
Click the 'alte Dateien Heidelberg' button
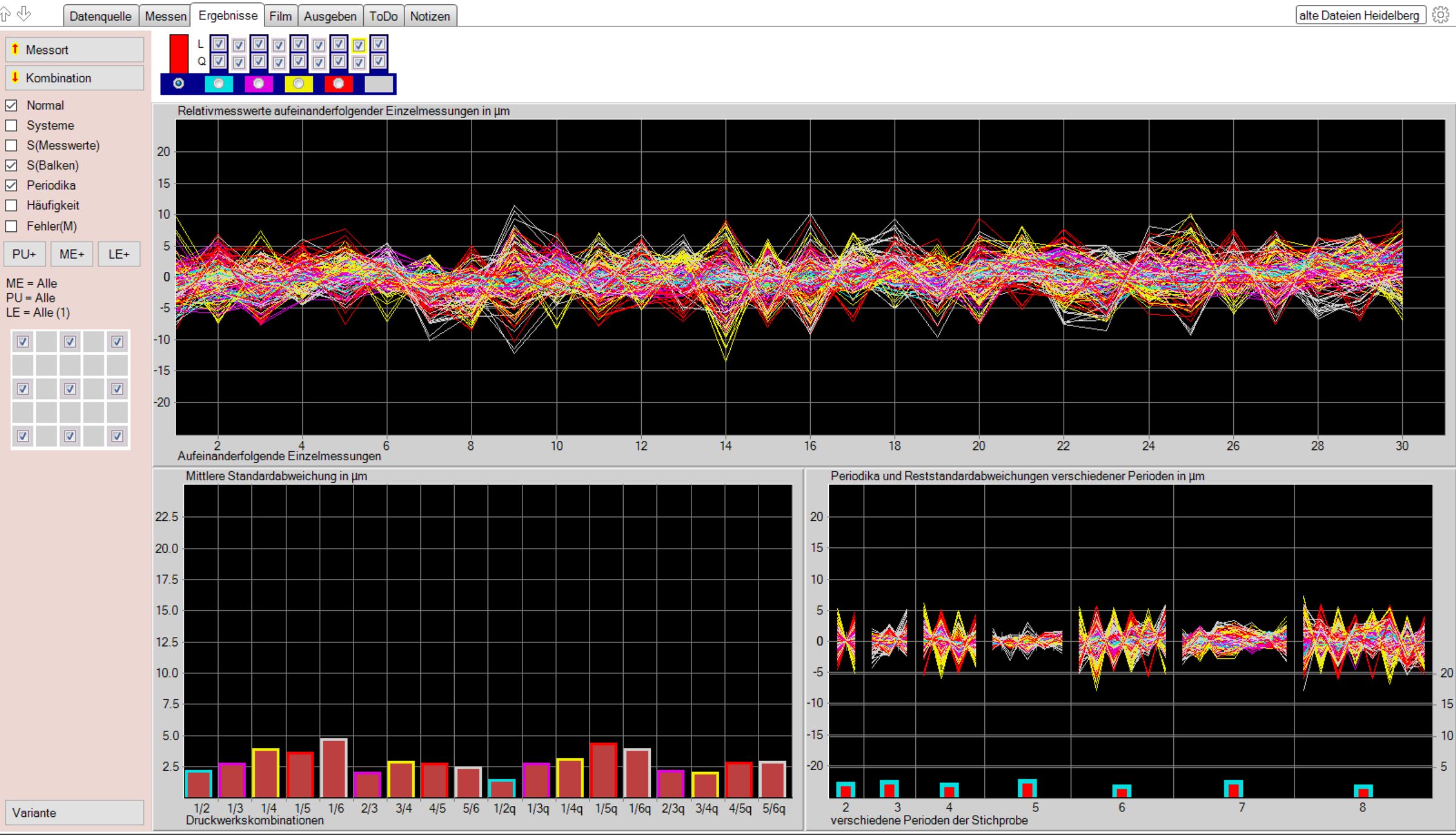[1360, 15]
